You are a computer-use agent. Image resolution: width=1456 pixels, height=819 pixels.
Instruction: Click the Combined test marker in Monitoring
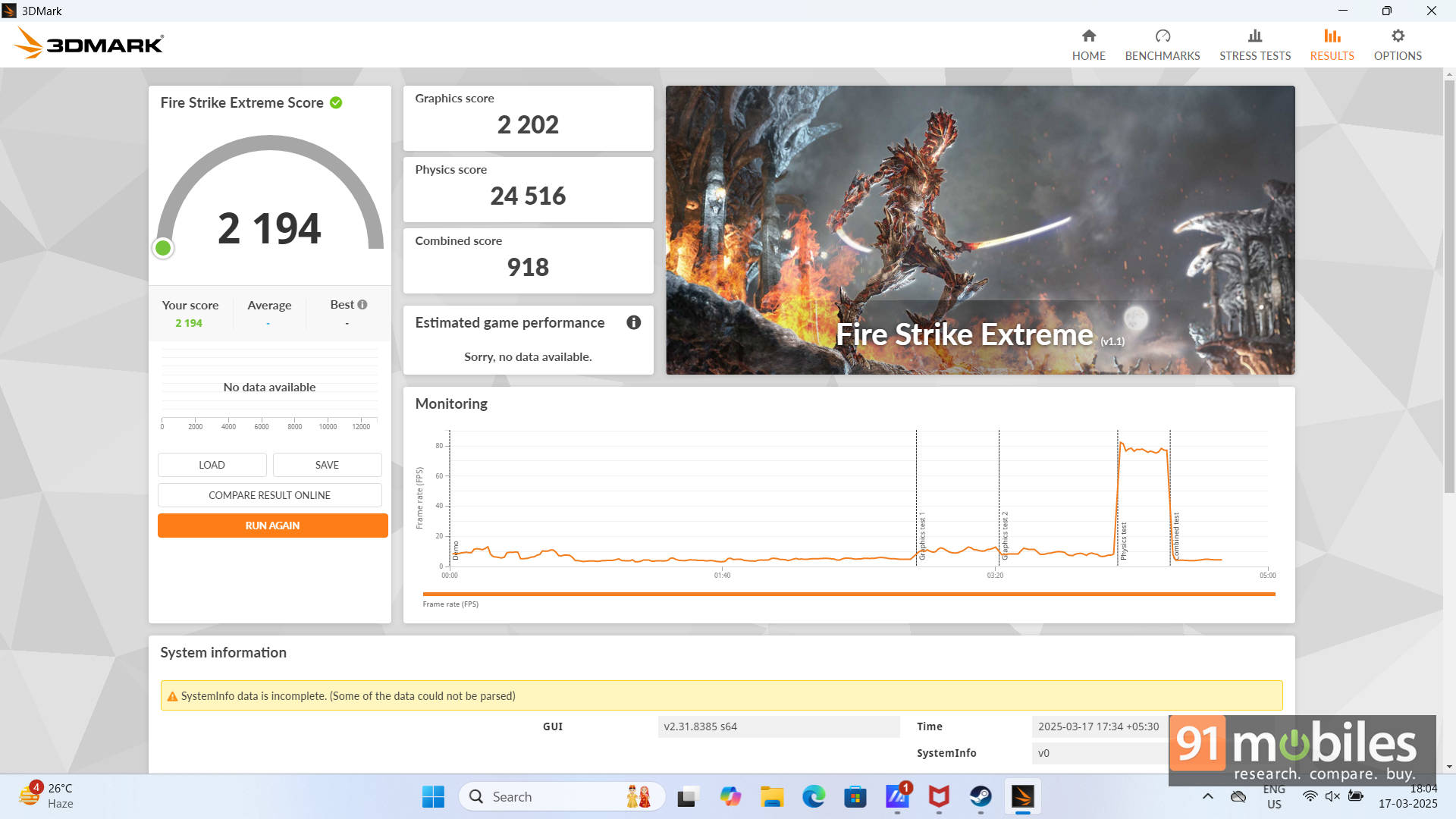pyautogui.click(x=1176, y=536)
